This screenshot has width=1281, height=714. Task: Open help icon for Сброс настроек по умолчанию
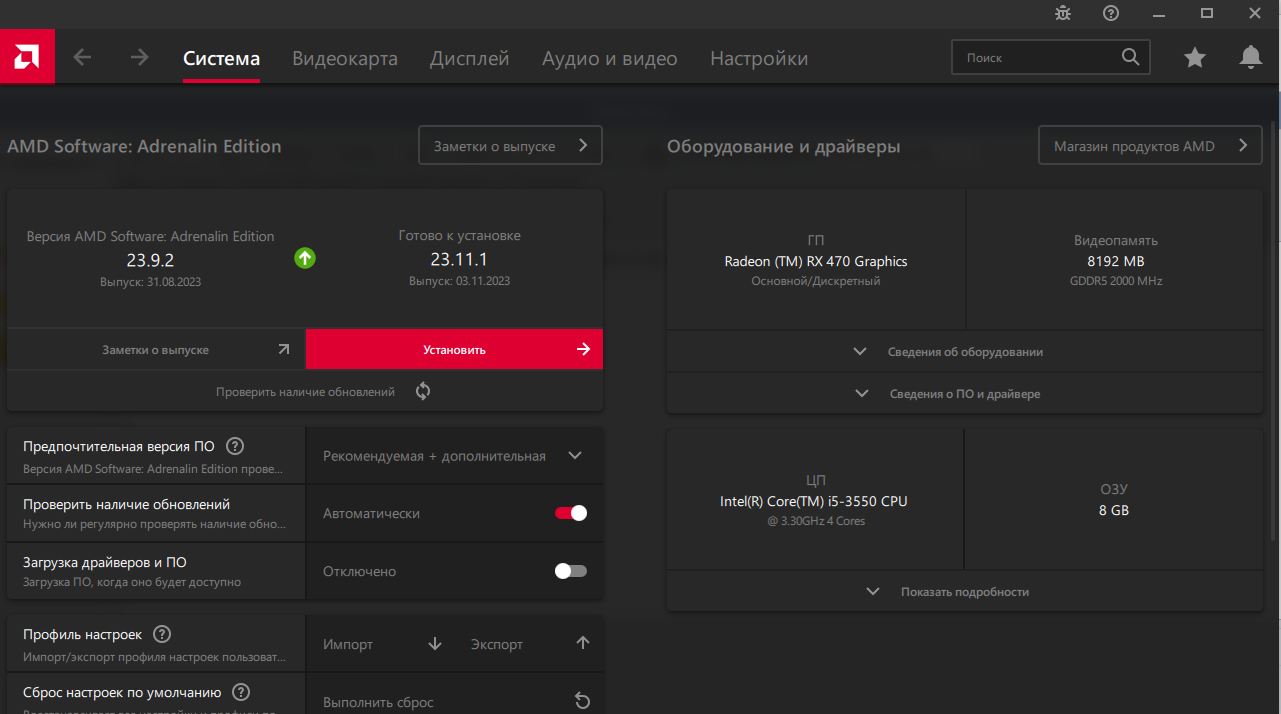(x=241, y=692)
